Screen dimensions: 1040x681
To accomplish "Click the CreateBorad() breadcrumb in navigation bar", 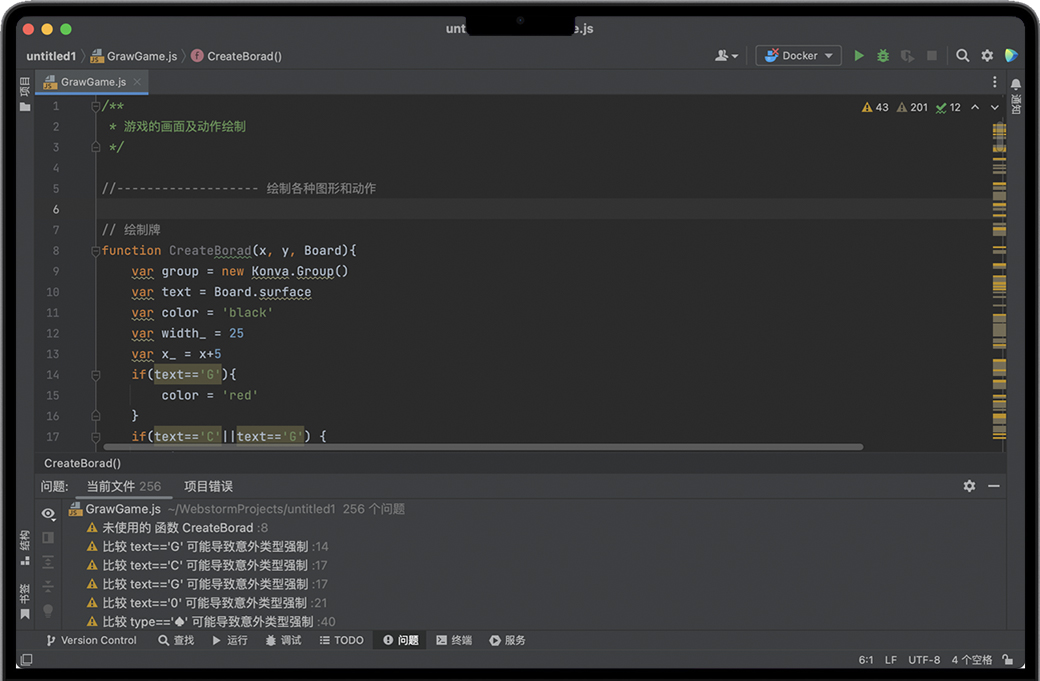I will pyautogui.click(x=236, y=56).
